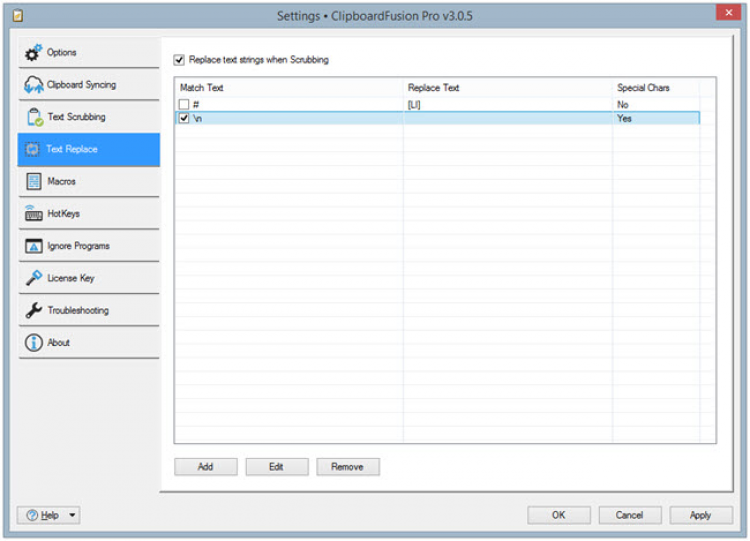Open the Ignore Programs section

point(89,246)
